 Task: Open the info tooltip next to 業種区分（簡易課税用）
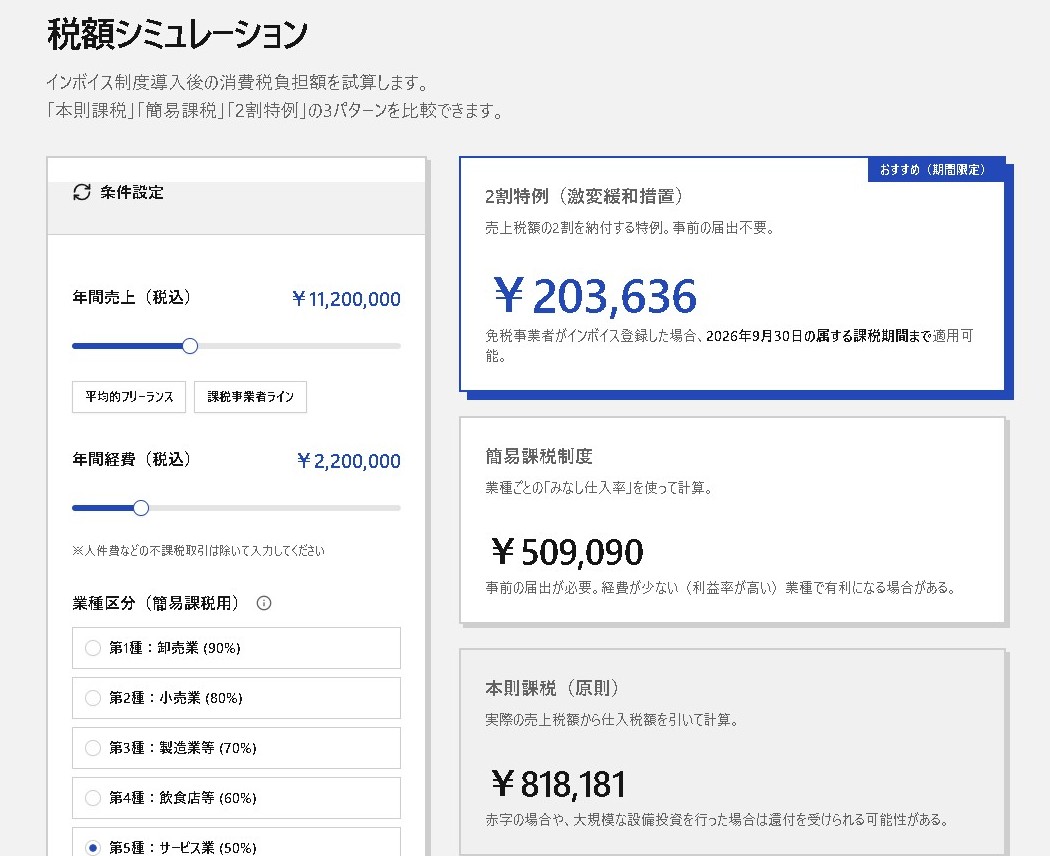click(x=263, y=603)
